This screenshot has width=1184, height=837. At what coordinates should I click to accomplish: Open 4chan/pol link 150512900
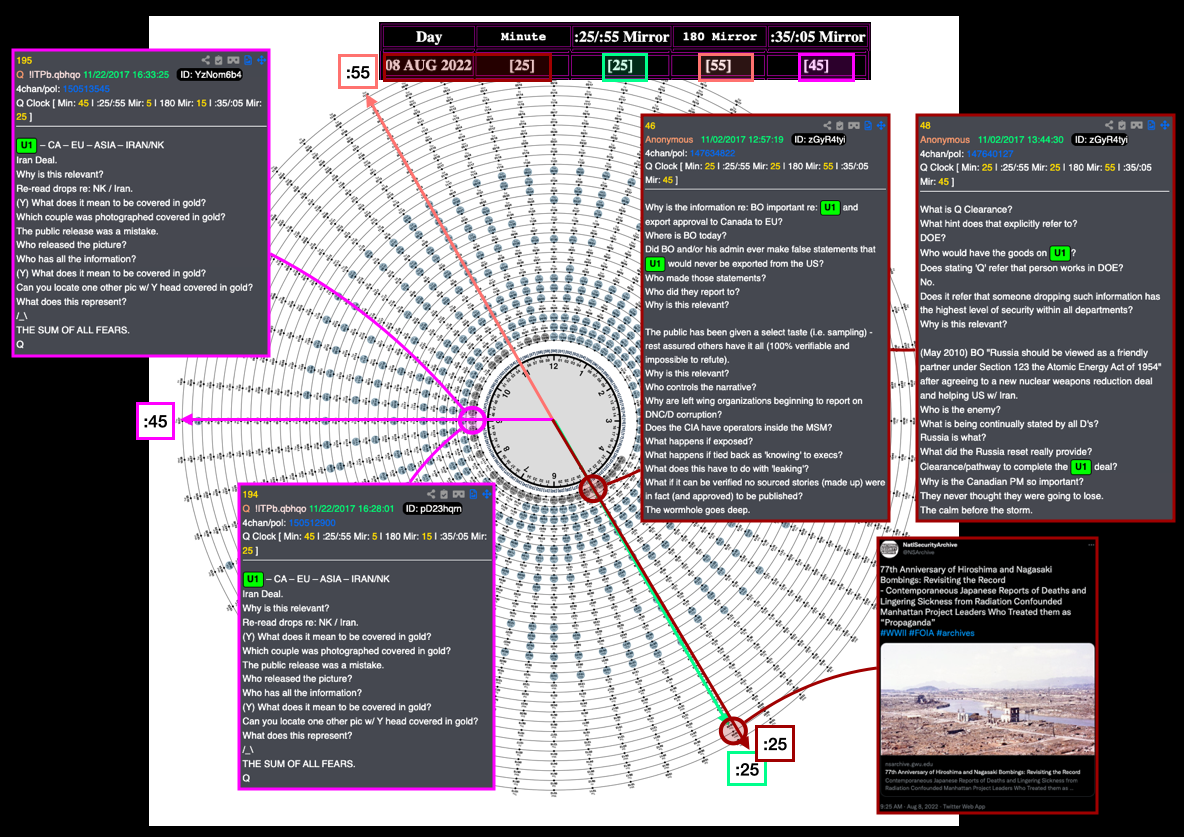(x=312, y=523)
